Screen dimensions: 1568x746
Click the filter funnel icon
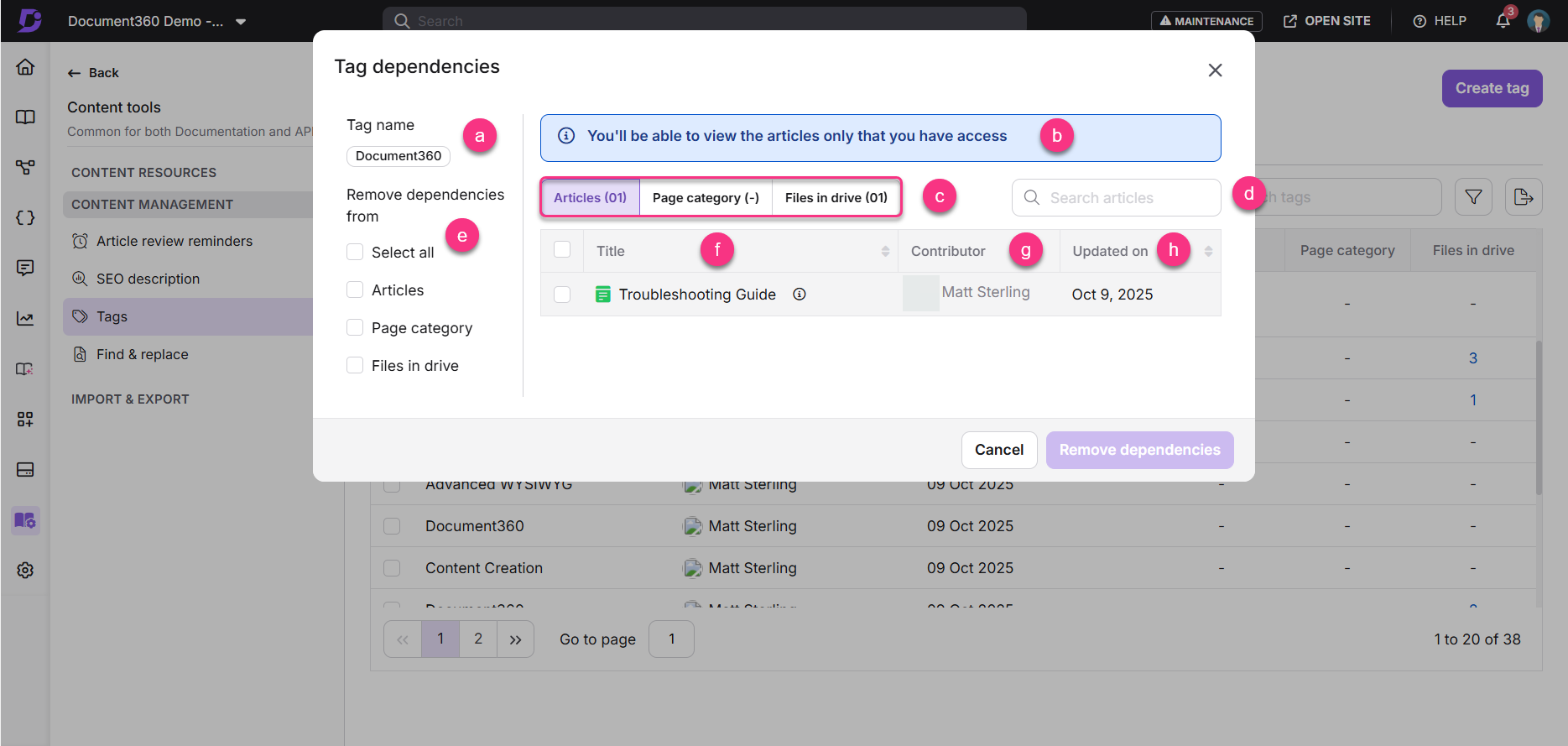[1473, 197]
